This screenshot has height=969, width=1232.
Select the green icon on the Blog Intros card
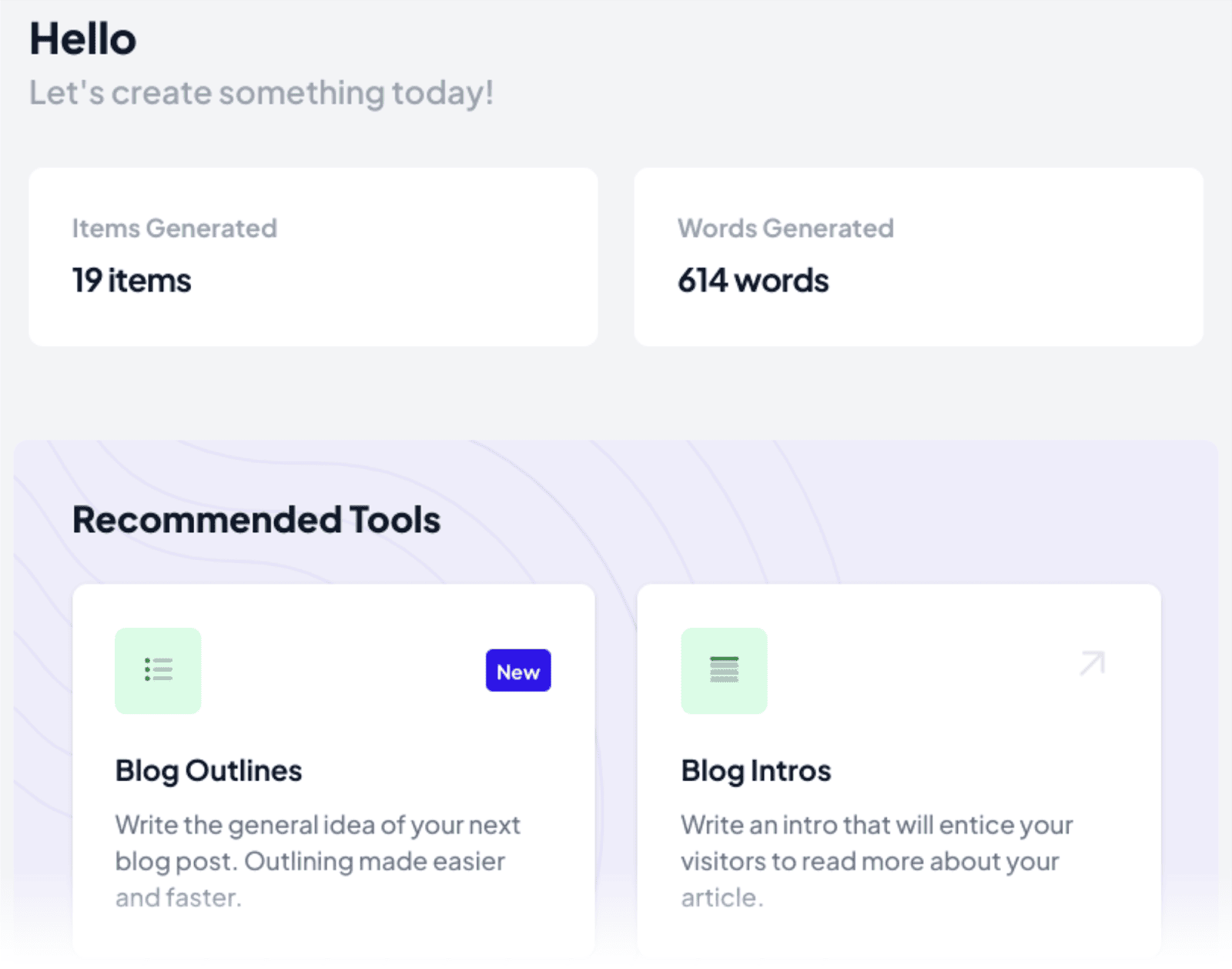(x=724, y=671)
